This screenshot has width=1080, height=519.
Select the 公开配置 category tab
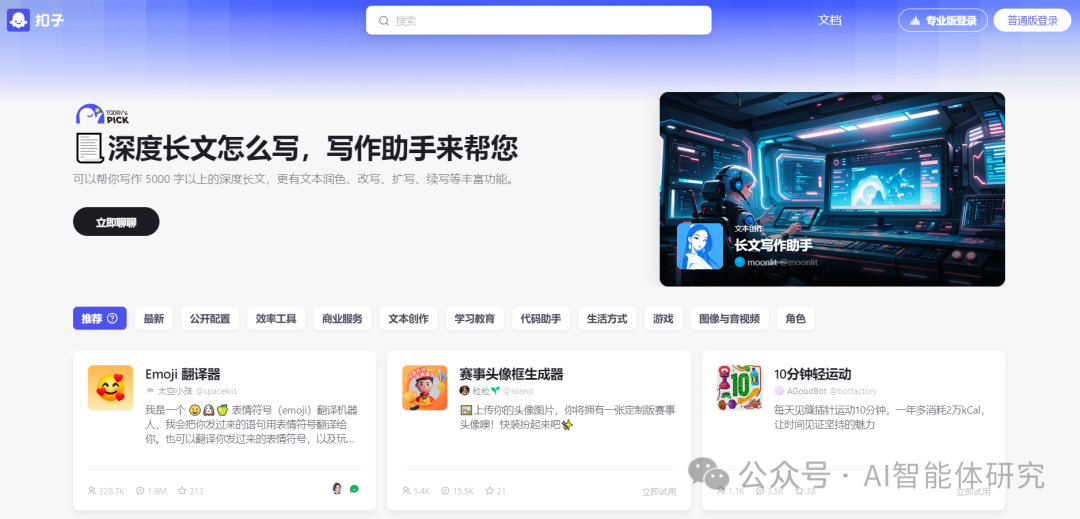pos(210,319)
